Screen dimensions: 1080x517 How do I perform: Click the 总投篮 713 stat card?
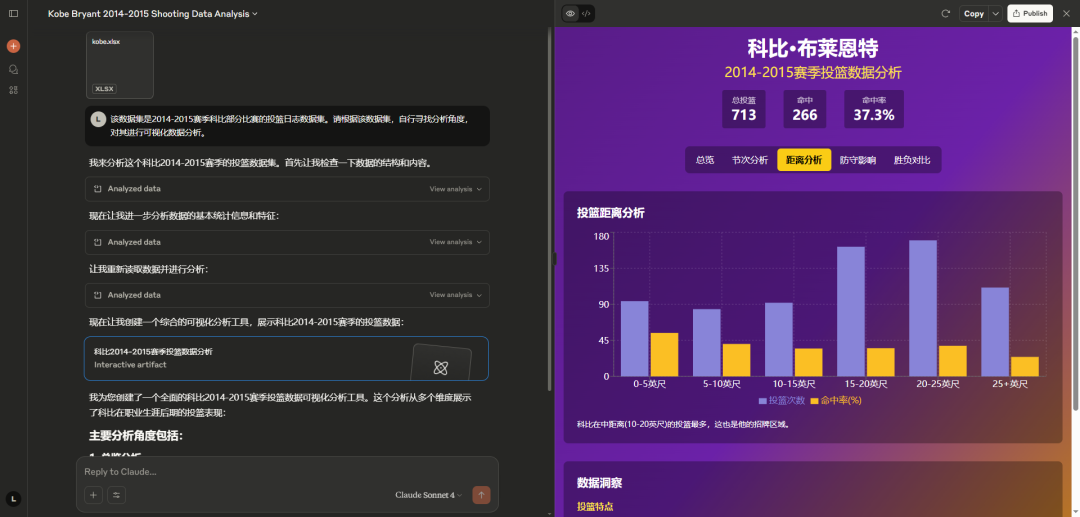744,109
